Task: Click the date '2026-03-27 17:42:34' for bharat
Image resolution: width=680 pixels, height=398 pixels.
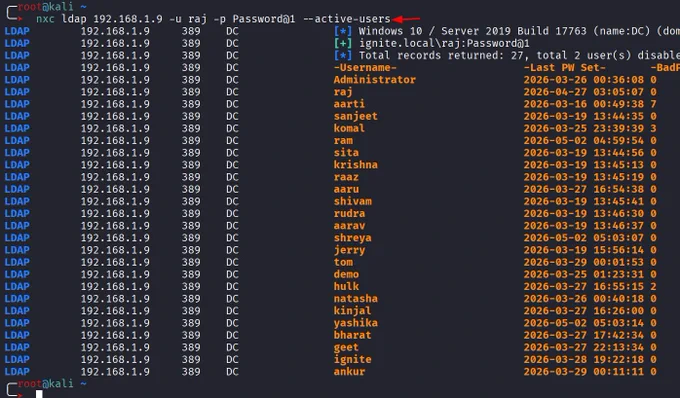Action: (x=583, y=335)
